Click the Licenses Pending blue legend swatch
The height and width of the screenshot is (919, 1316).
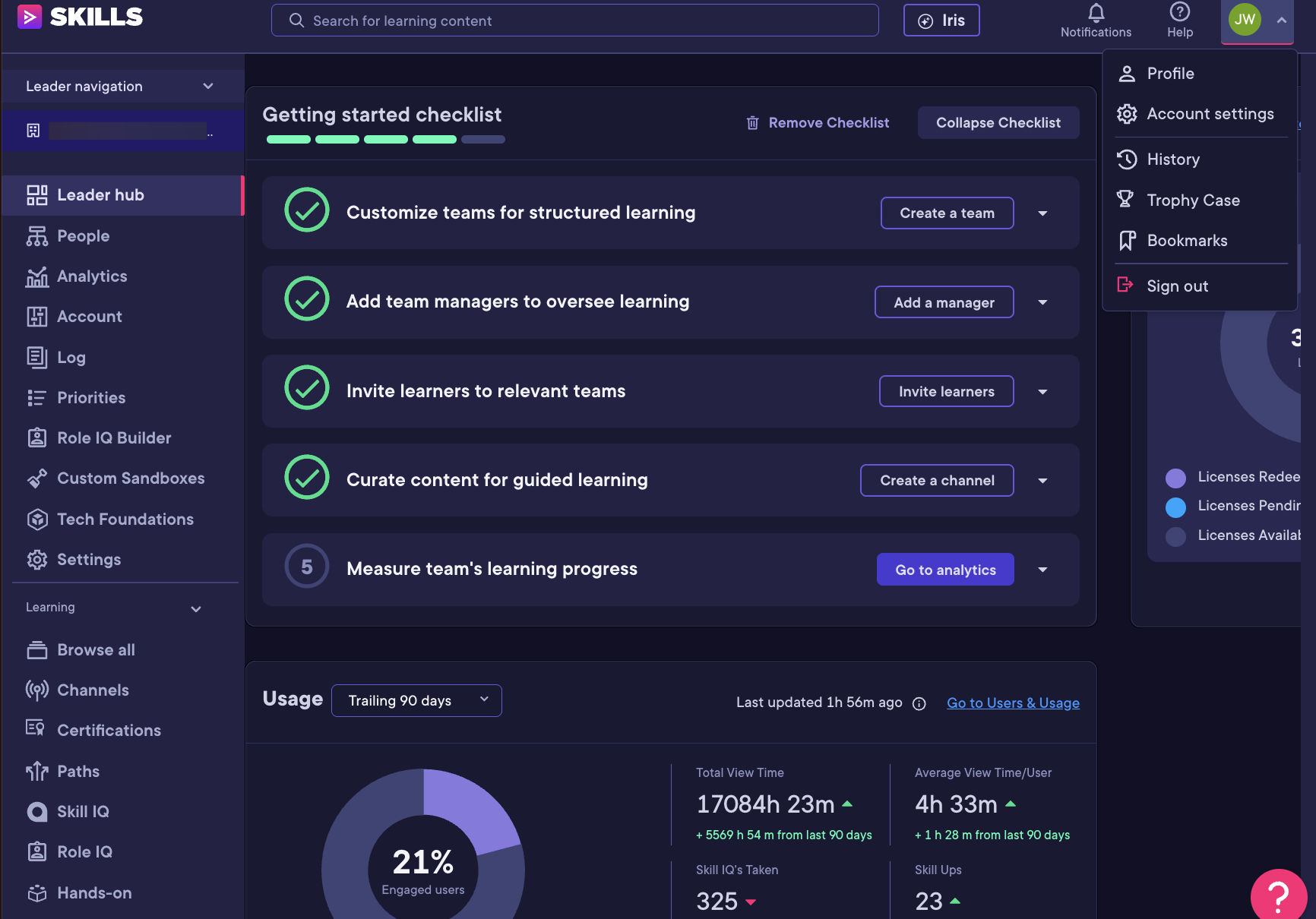point(1175,507)
